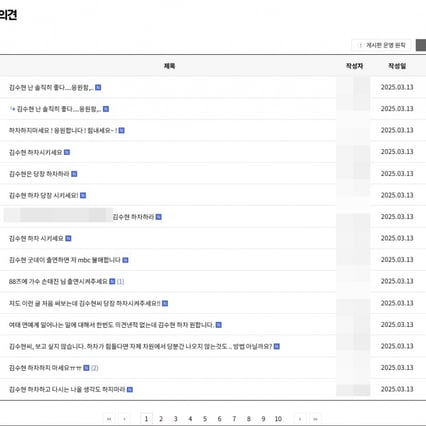Go to page 6

[x=219, y=419]
